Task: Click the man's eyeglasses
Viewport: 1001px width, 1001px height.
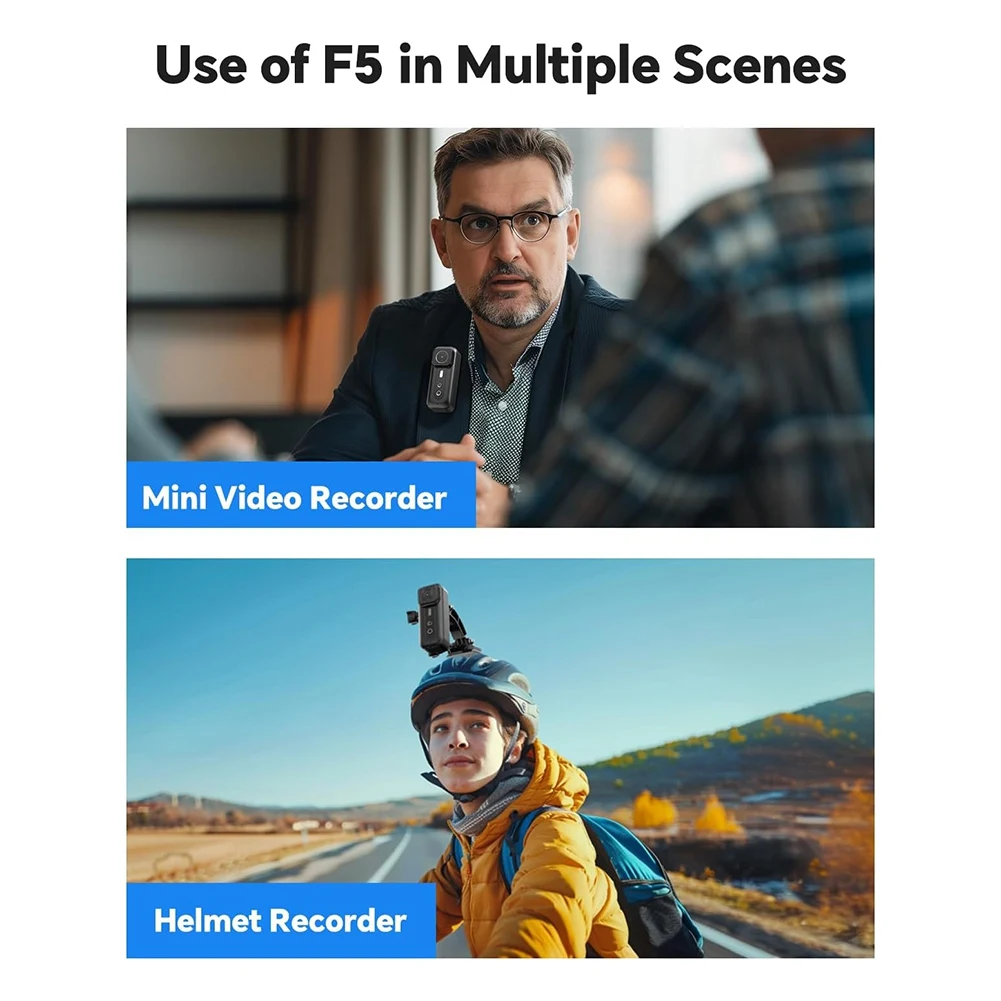Action: pyautogui.click(x=504, y=225)
